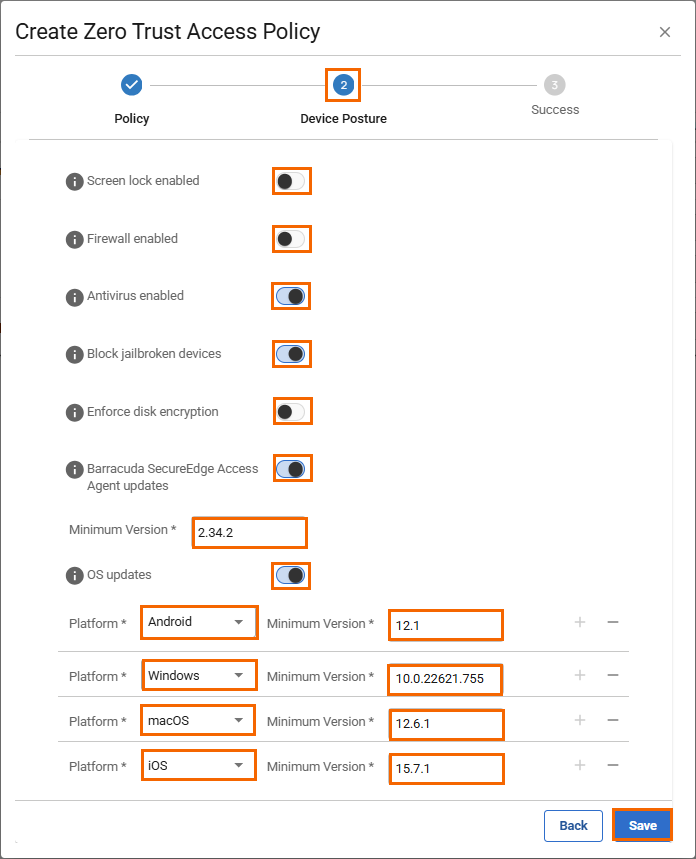Click minus icon on the iOS row

pos(613,766)
